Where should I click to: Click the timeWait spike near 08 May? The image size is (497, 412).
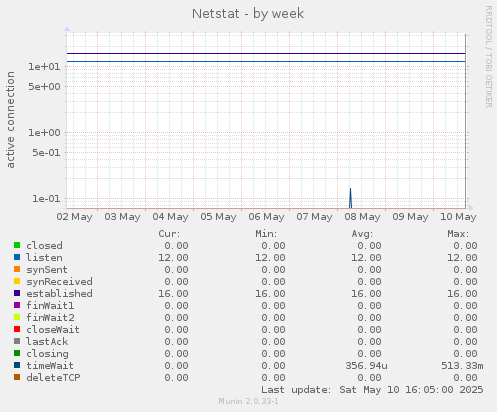[350, 199]
